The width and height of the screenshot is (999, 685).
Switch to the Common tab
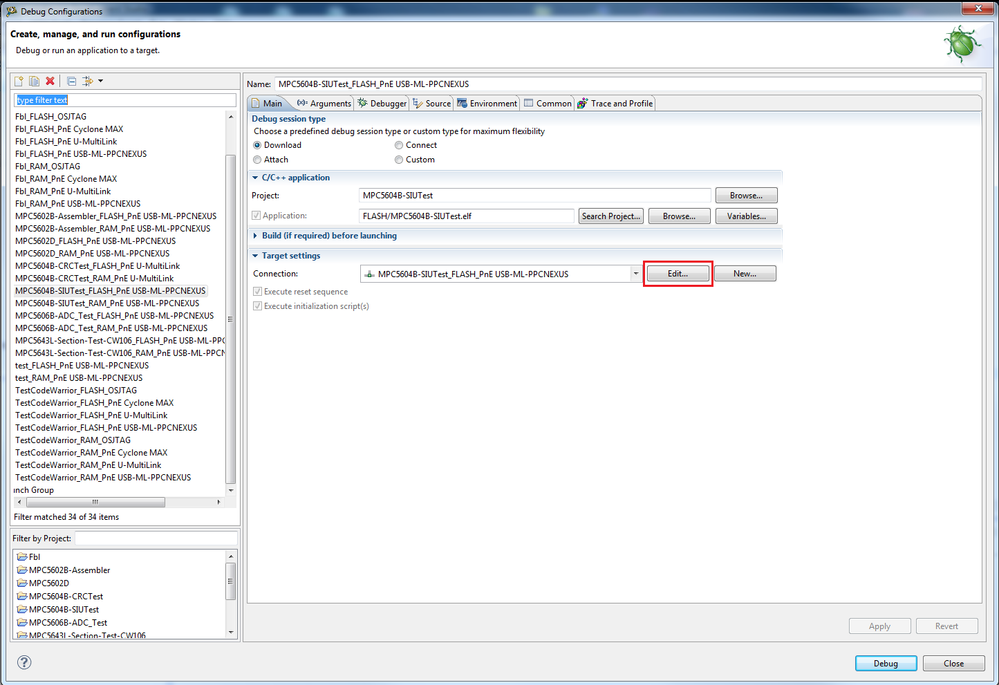coord(547,103)
